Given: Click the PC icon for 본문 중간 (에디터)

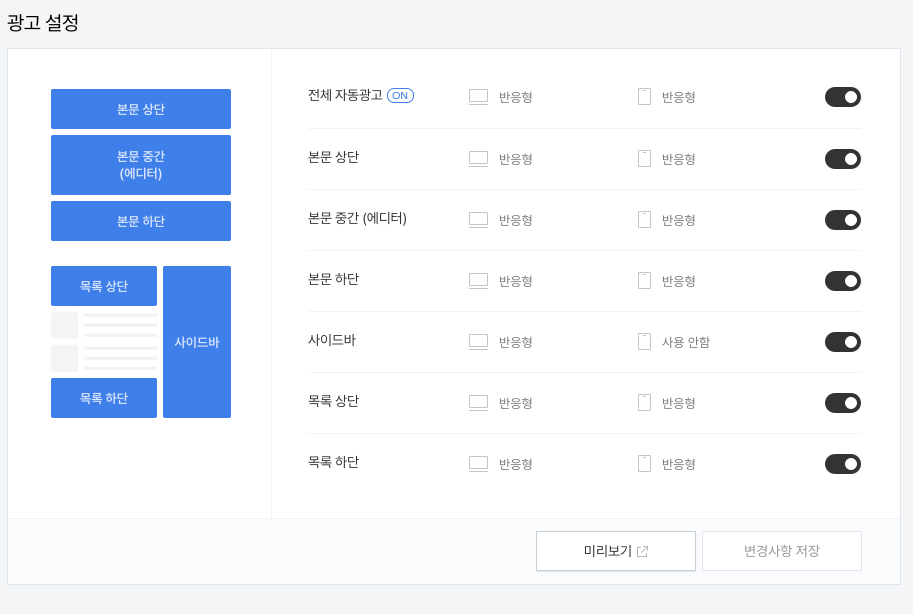Looking at the screenshot, I should [x=478, y=220].
